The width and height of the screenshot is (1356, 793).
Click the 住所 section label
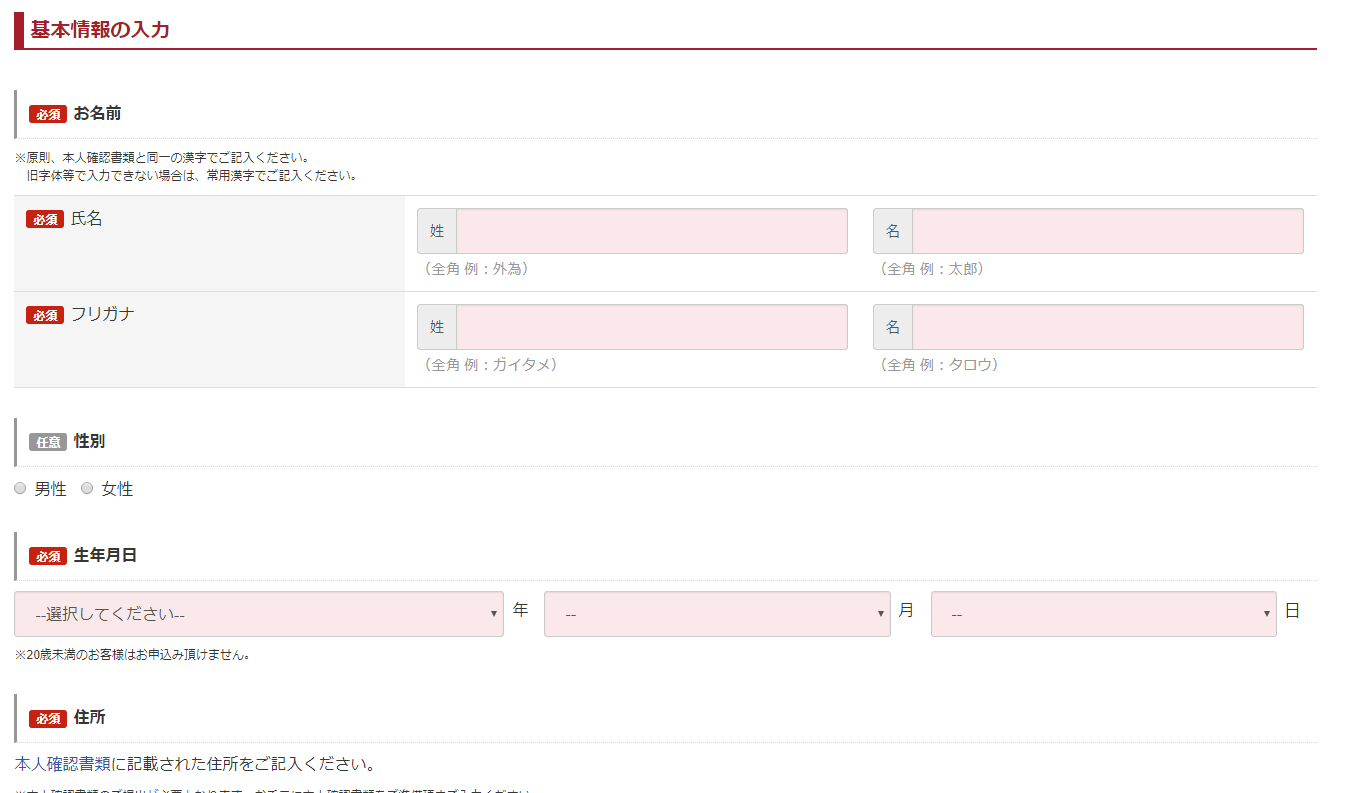coord(89,718)
